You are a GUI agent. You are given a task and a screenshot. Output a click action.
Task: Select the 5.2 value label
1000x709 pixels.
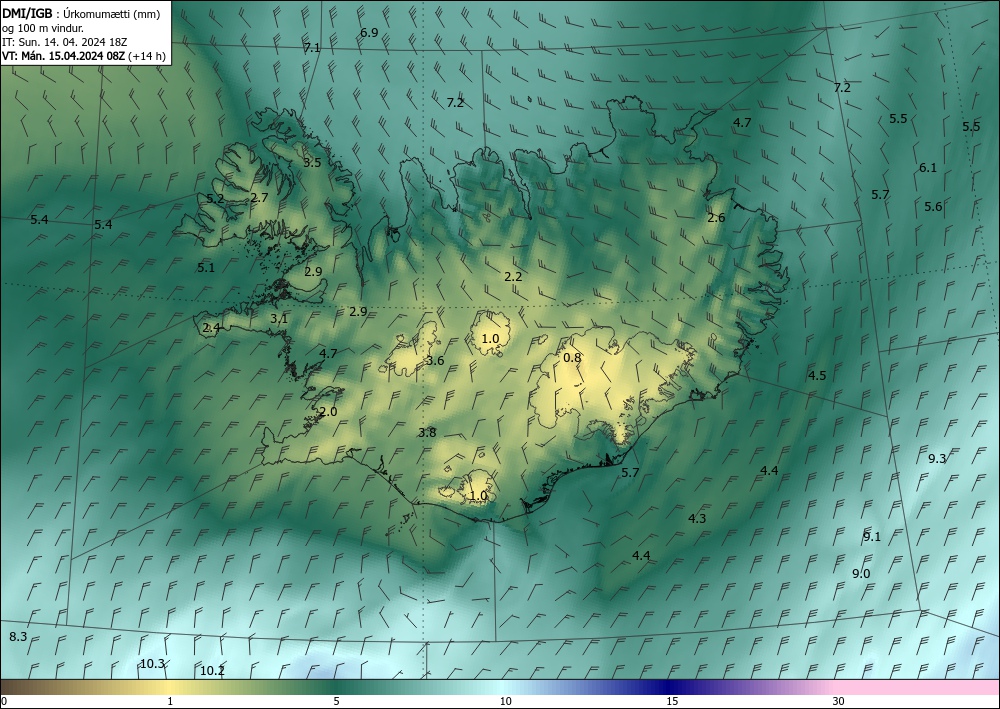(x=215, y=198)
